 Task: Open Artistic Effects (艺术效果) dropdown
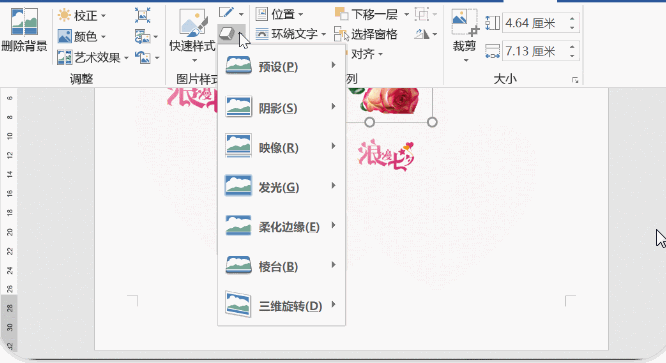(x=93, y=57)
